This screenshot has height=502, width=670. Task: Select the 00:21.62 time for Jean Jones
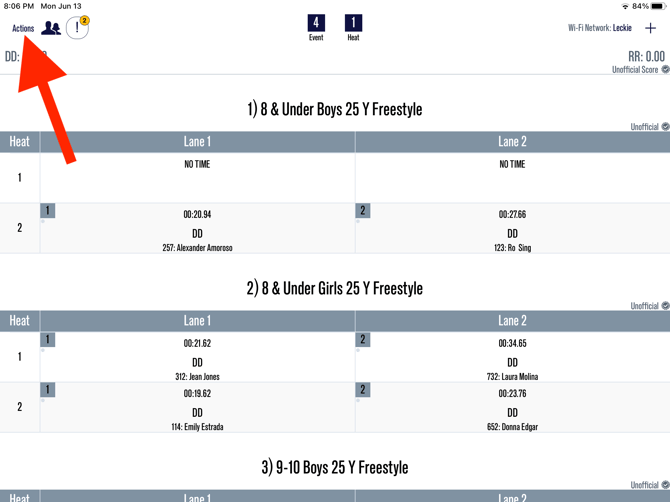197,344
